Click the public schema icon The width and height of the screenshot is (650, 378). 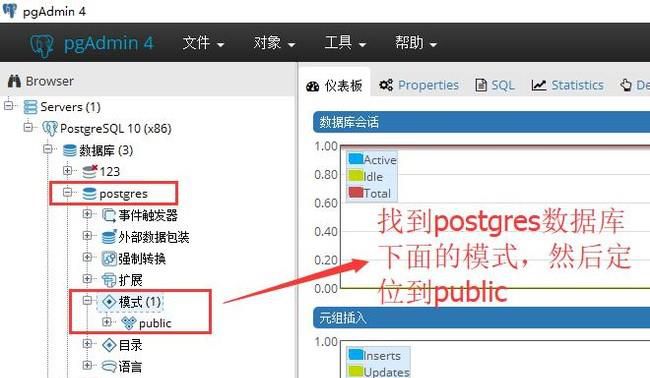[129, 323]
